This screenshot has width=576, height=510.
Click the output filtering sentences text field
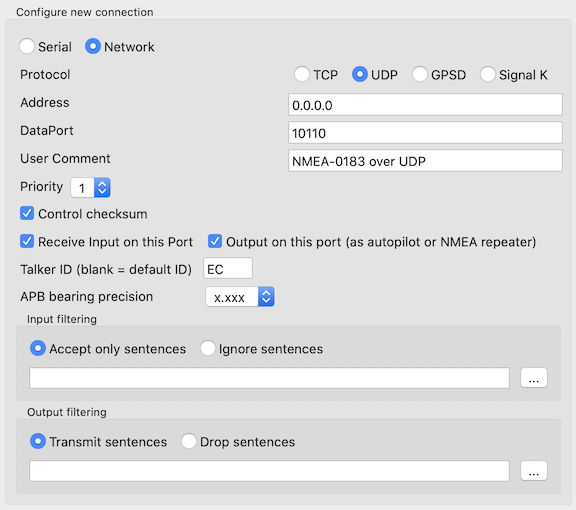pos(269,471)
